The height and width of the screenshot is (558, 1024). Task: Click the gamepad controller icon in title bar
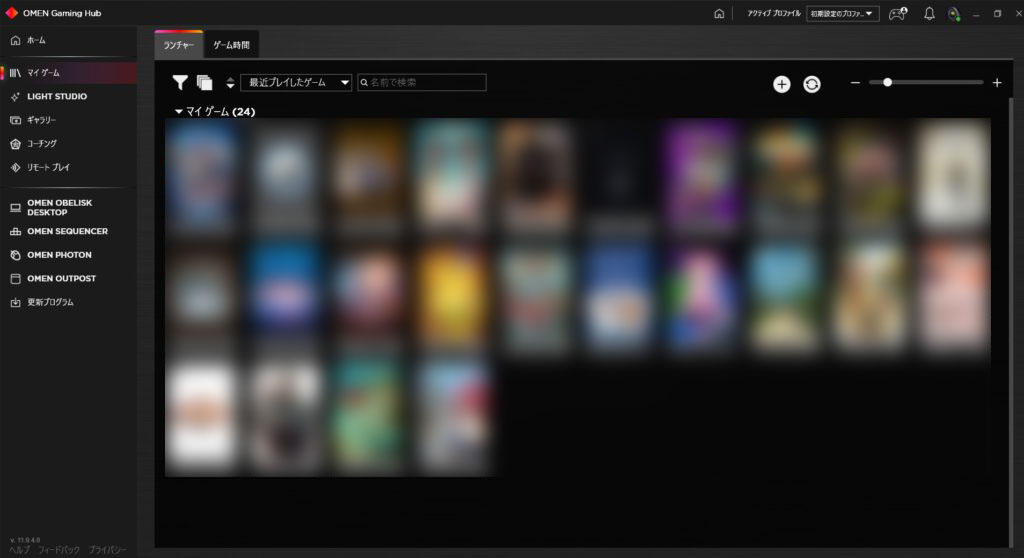(x=898, y=14)
